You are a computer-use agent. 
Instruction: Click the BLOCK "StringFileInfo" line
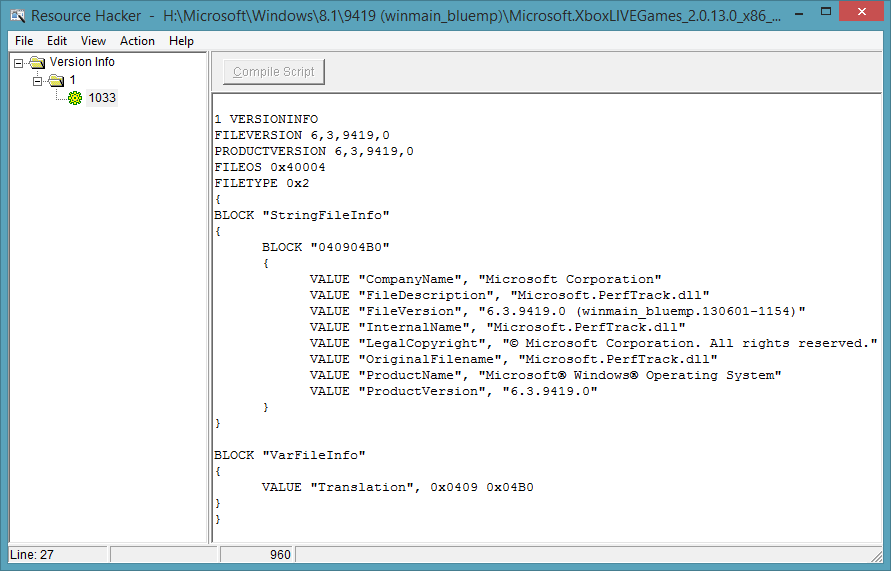coord(302,215)
